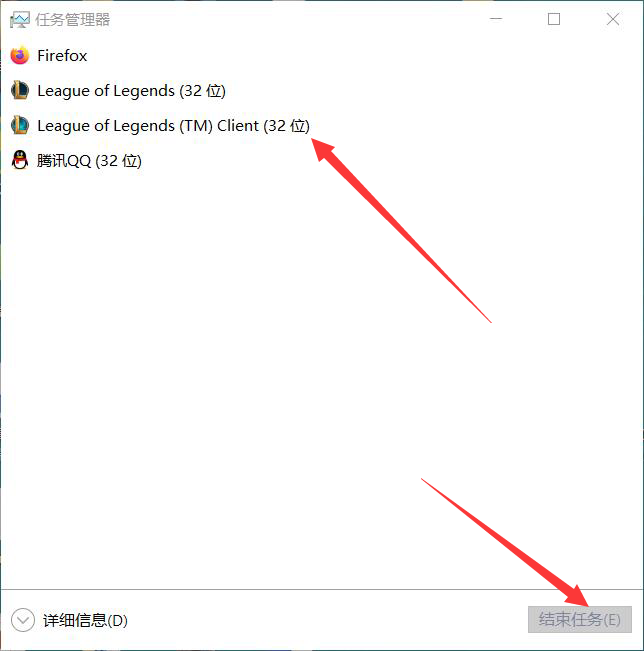Close the 任务管理器 window
Viewport: 644px width, 651px height.
613,19
